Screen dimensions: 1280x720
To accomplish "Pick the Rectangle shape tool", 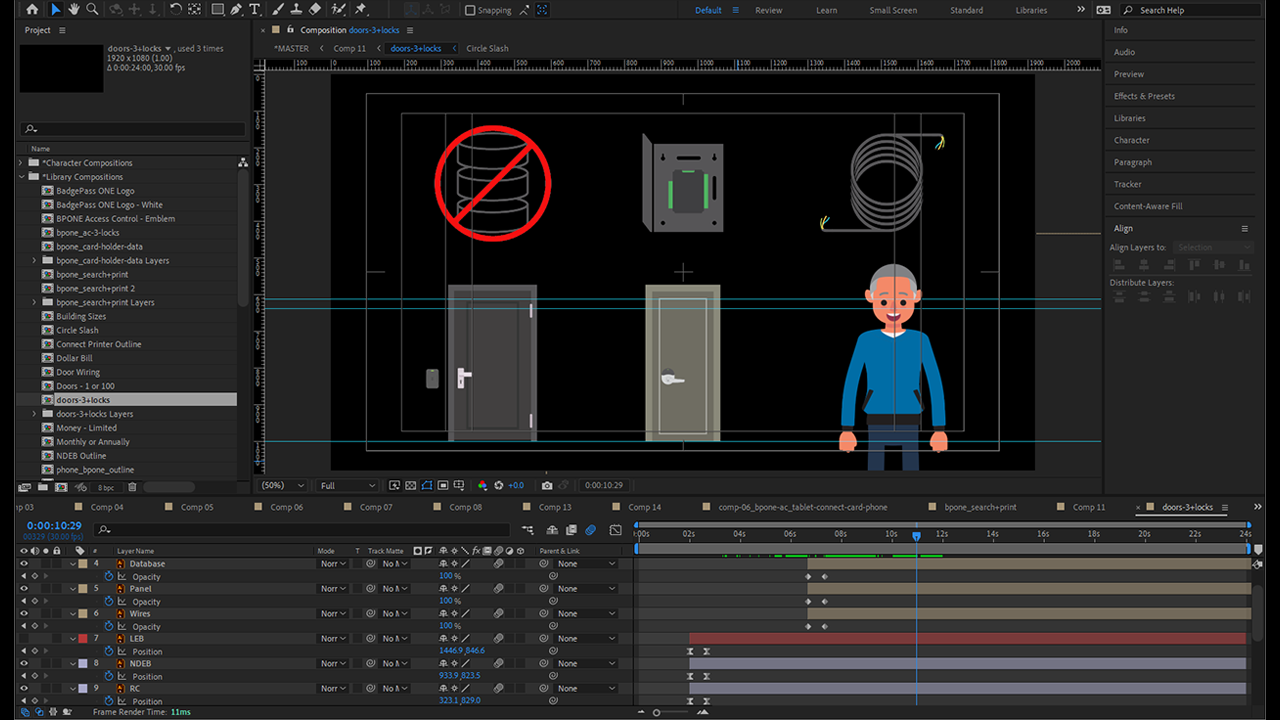I will pos(217,9).
